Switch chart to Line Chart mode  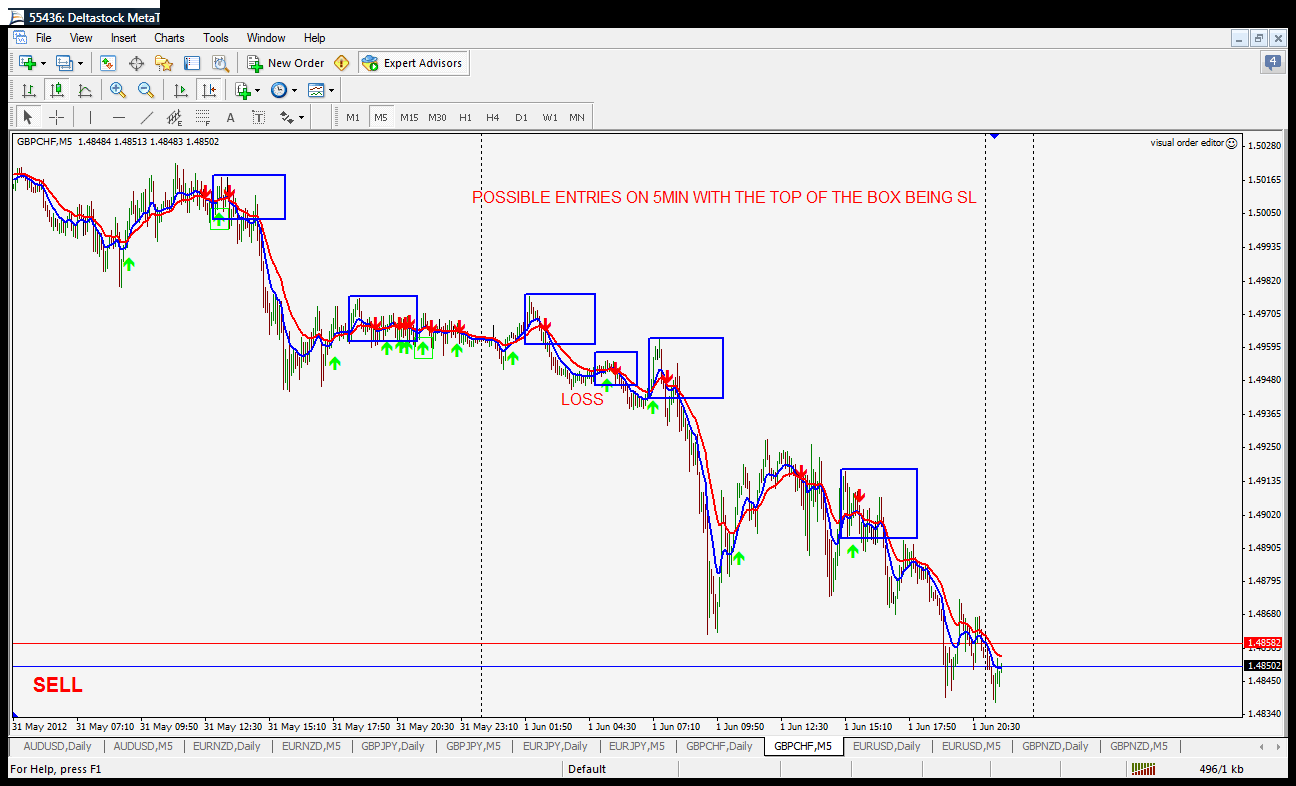click(84, 90)
